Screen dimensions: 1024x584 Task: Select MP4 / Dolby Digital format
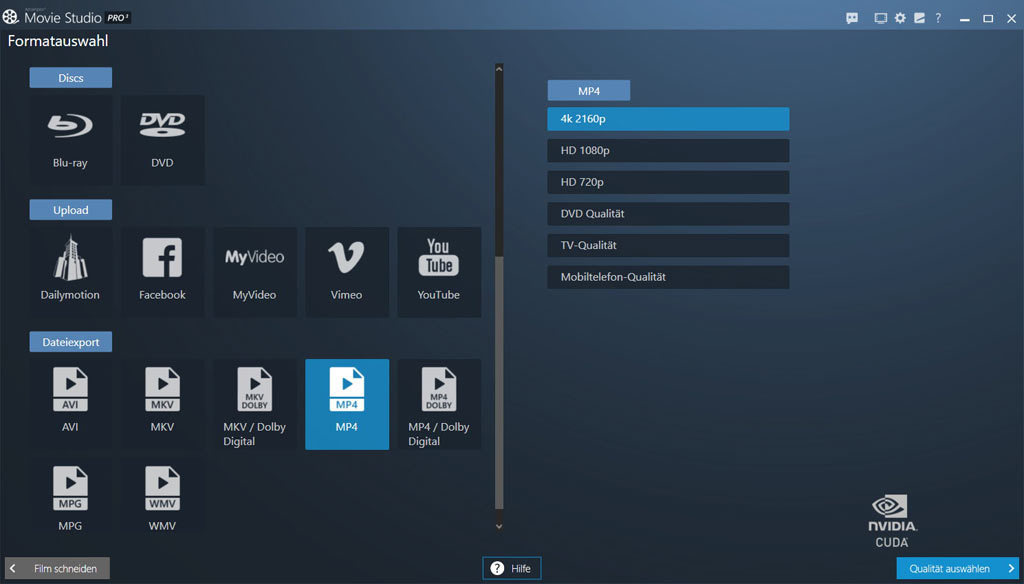(439, 404)
